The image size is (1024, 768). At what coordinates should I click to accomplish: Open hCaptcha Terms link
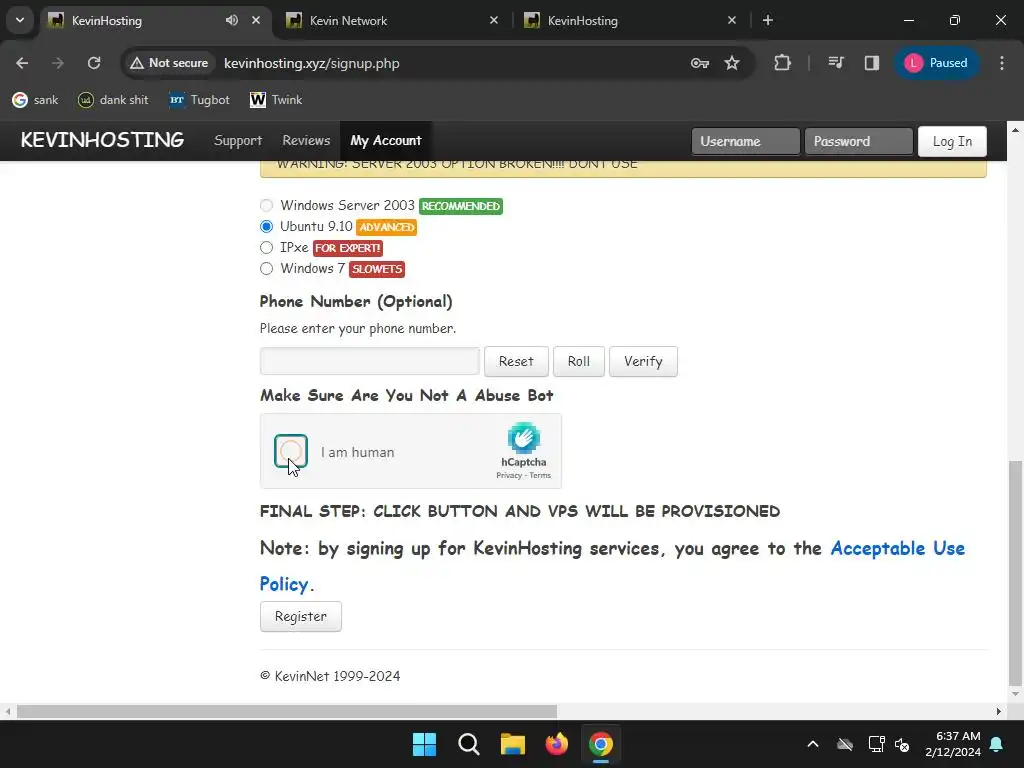540,475
